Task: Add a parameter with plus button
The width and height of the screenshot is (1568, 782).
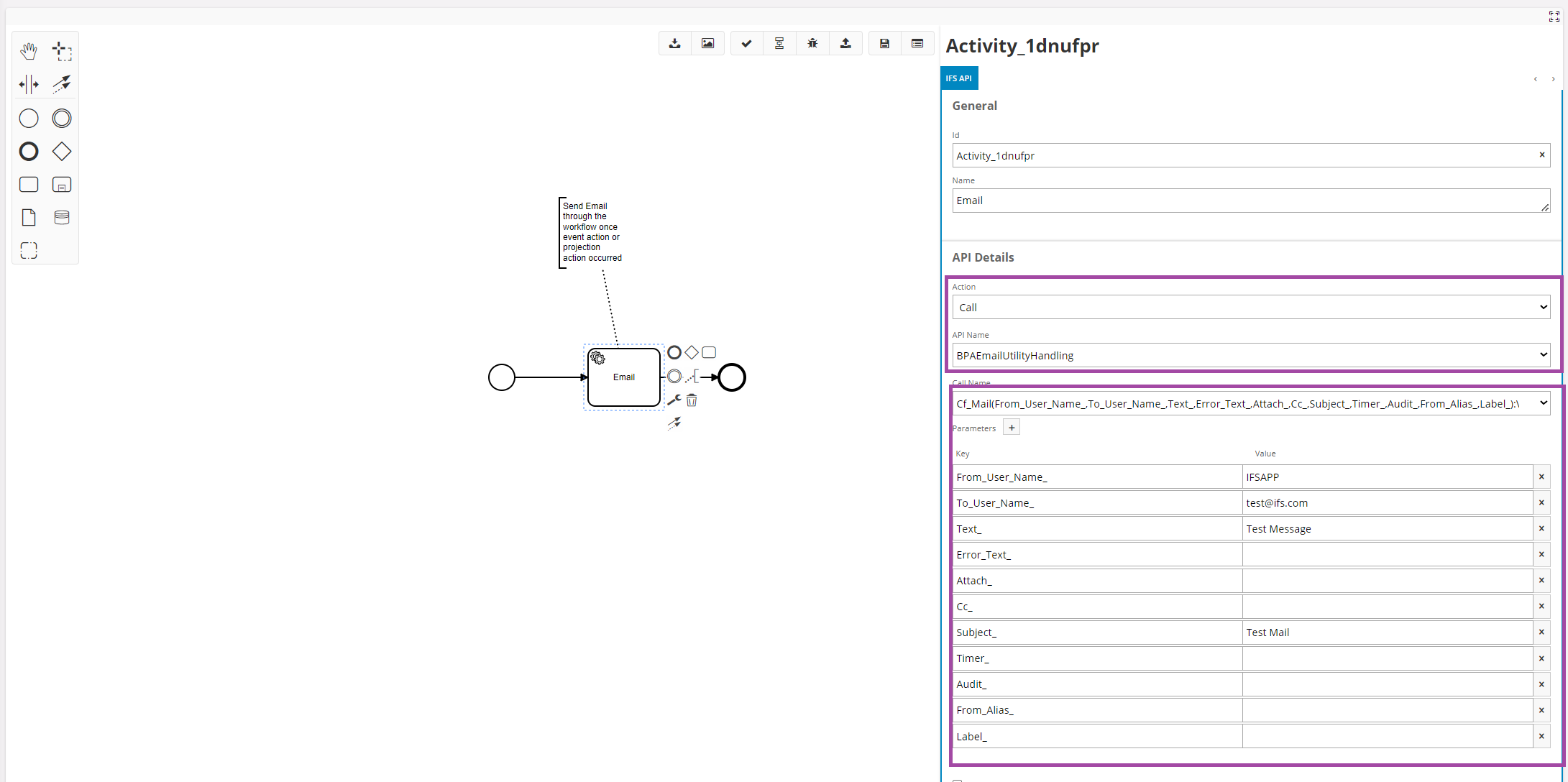Action: pyautogui.click(x=1012, y=428)
